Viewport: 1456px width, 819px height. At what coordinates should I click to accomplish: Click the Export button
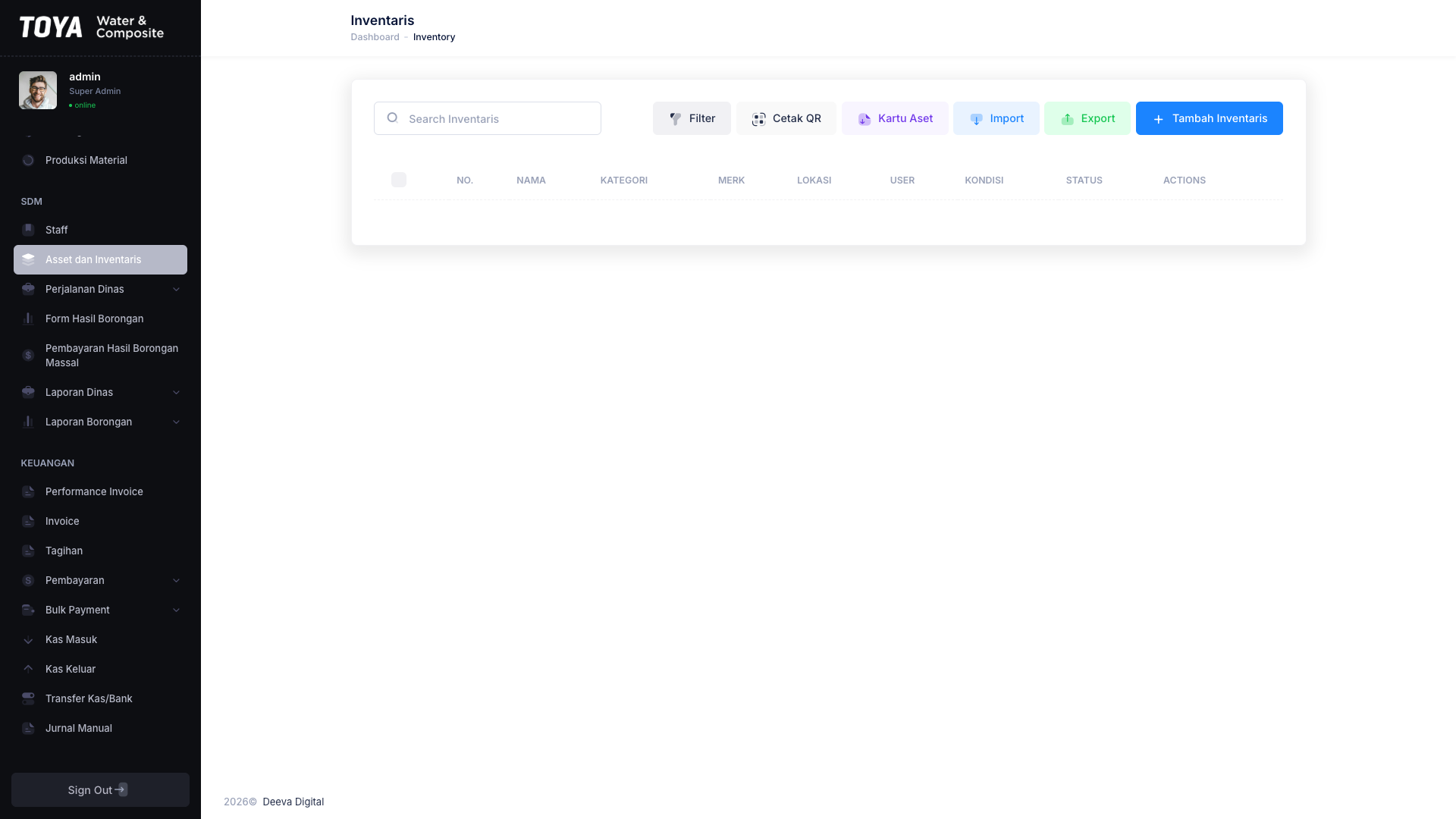(x=1087, y=118)
